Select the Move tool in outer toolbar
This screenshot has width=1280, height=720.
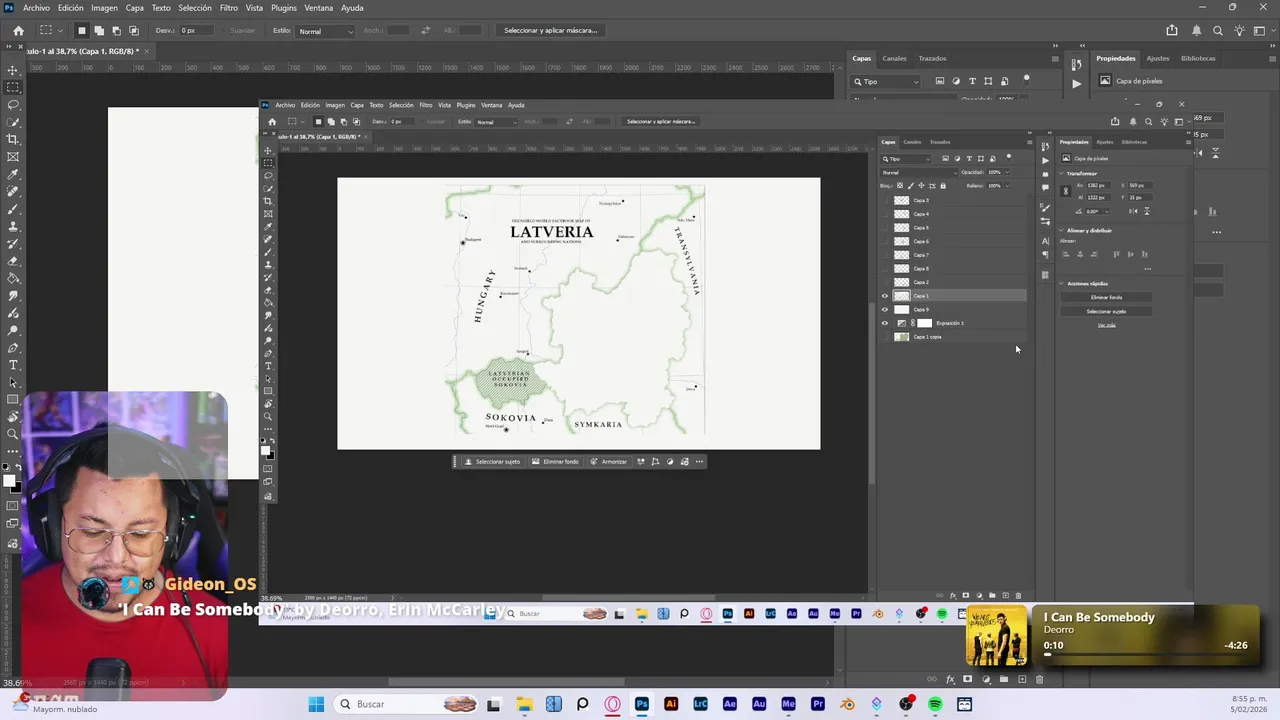[13, 70]
